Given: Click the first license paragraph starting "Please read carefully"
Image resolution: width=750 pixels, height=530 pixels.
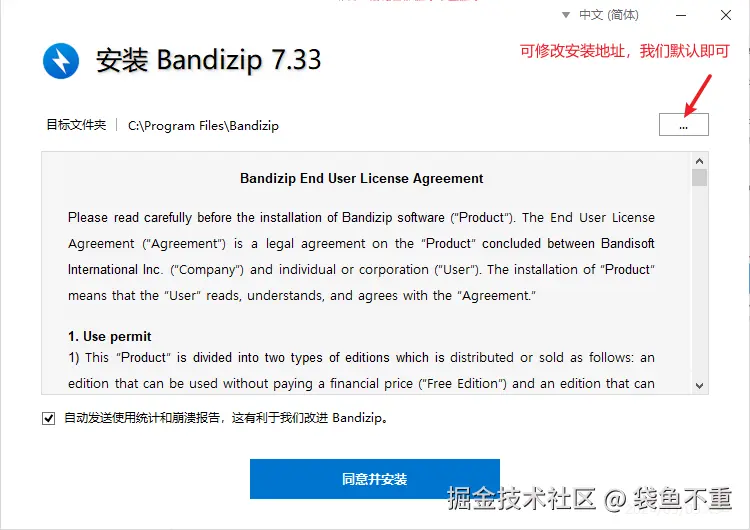Looking at the screenshot, I should [x=361, y=256].
